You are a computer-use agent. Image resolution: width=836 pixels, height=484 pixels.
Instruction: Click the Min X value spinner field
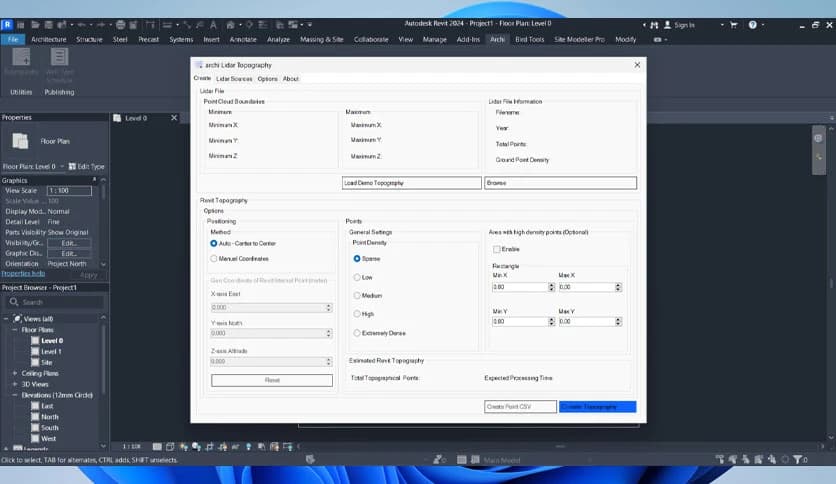(518, 287)
